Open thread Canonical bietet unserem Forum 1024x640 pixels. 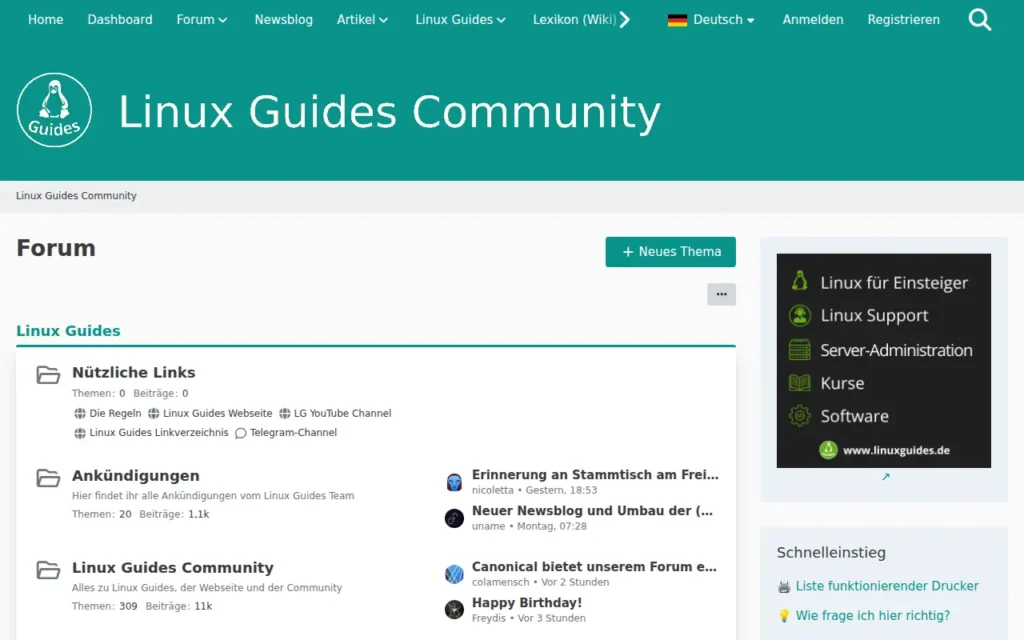pyautogui.click(x=594, y=567)
